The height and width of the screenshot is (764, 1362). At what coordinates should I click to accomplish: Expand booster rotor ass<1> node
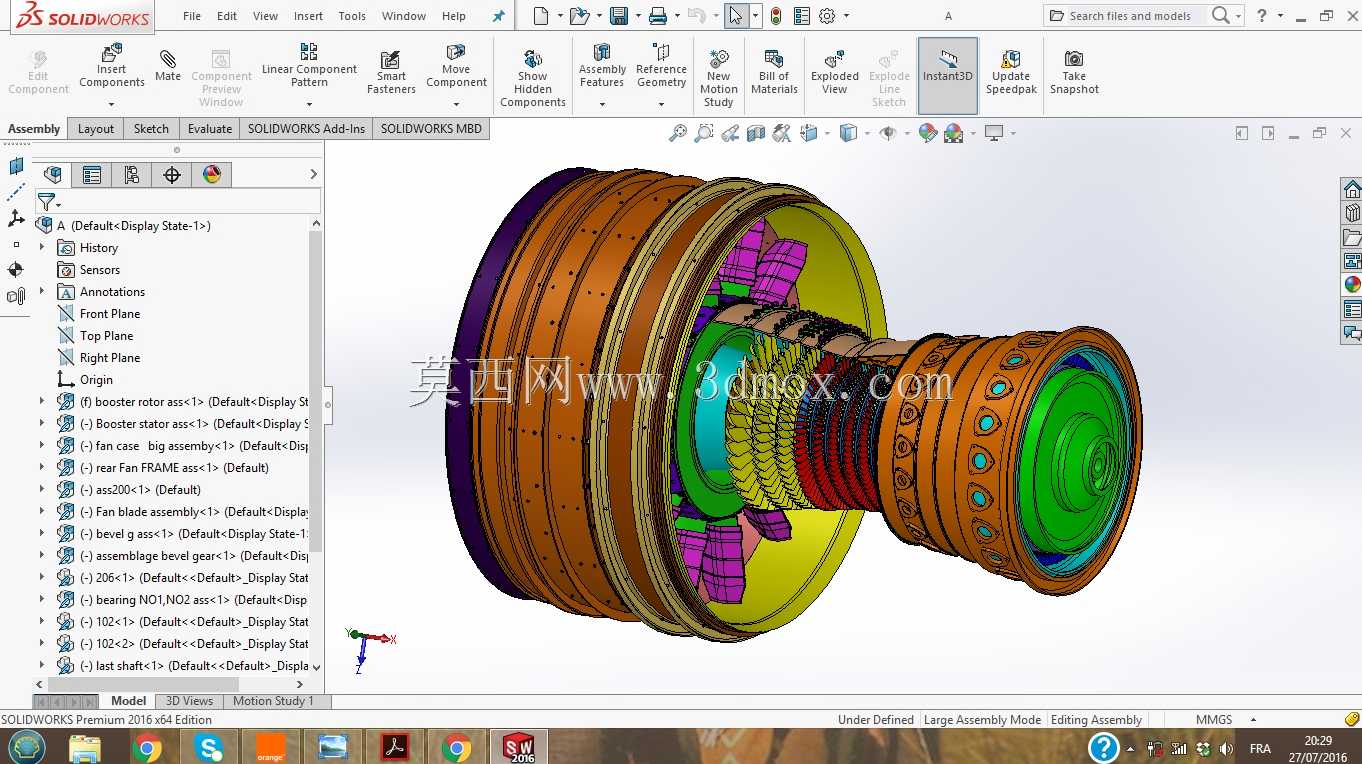pos(42,401)
